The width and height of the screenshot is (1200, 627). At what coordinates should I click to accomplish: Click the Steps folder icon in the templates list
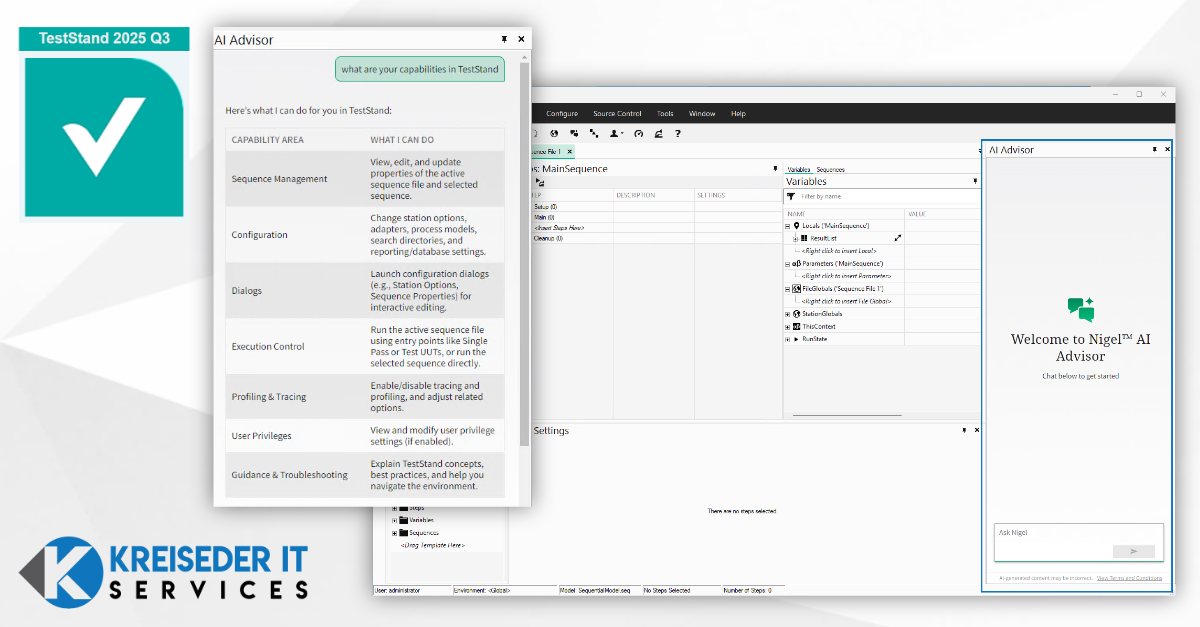pos(403,507)
